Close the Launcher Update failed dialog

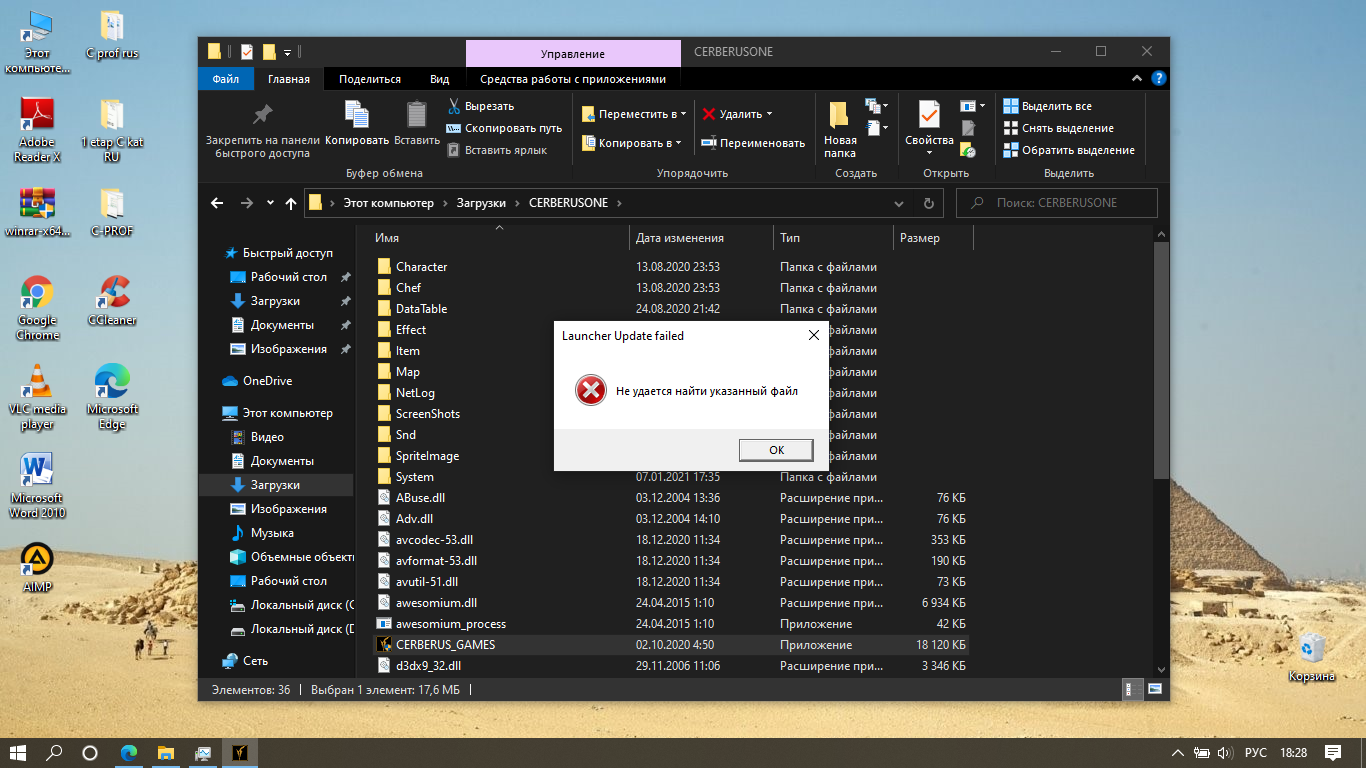(813, 336)
